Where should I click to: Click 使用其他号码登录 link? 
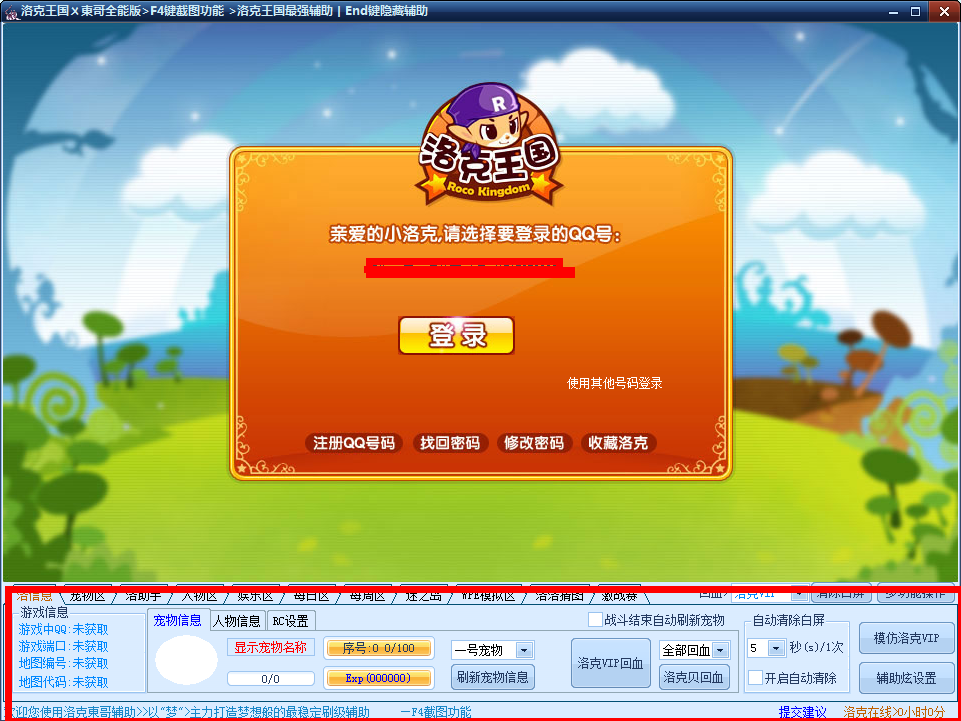615,383
